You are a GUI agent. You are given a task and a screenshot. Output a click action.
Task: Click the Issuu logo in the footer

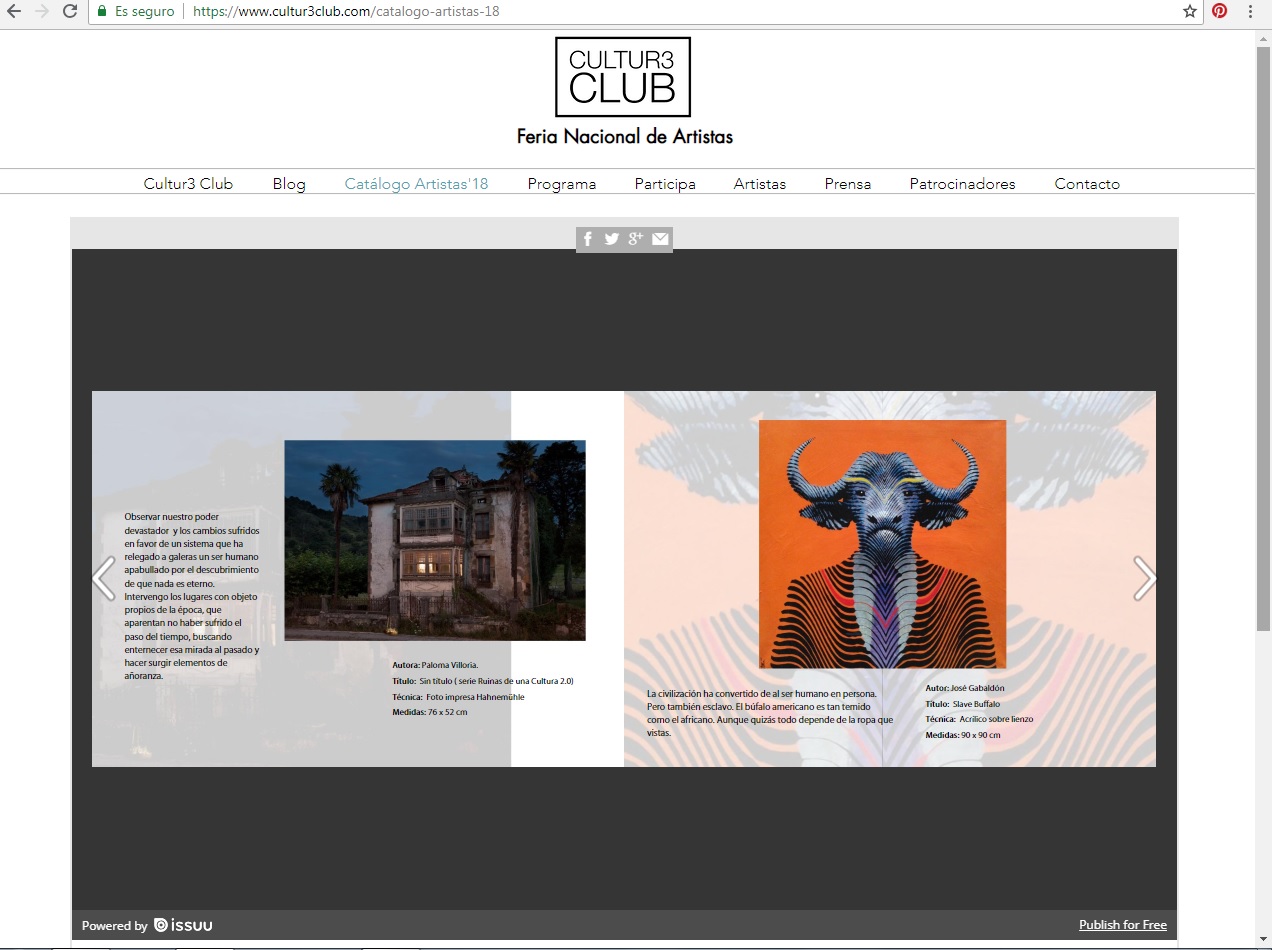tap(184, 925)
